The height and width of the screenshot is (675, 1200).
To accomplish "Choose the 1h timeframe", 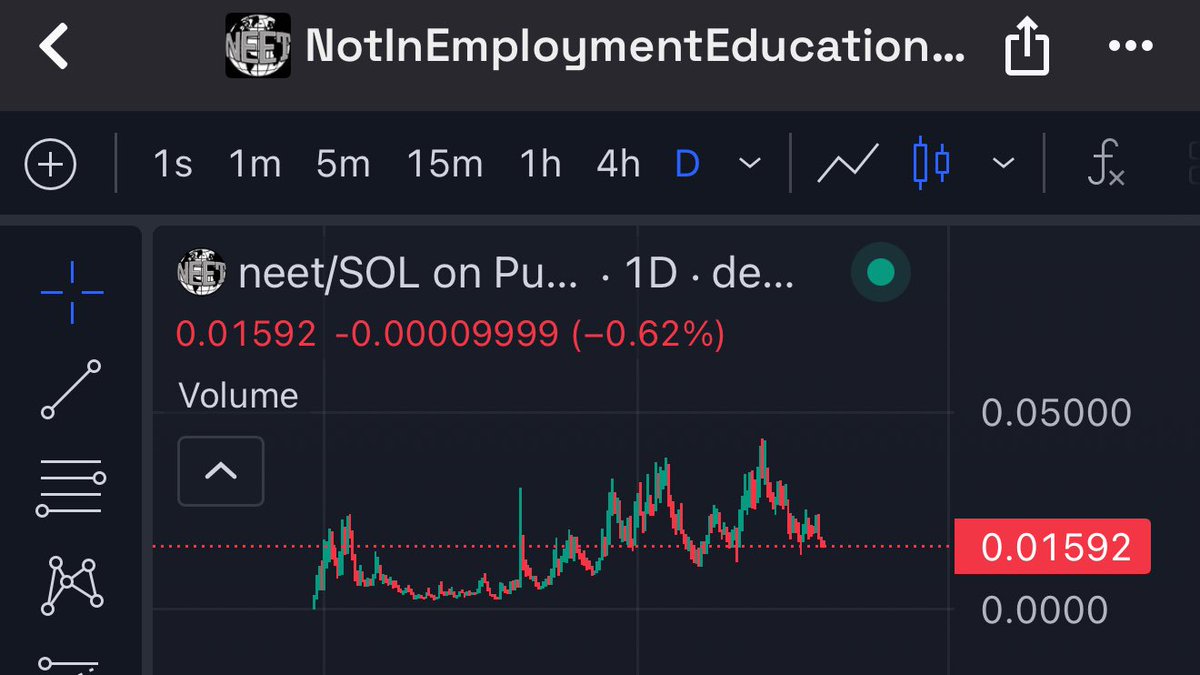I will (540, 164).
